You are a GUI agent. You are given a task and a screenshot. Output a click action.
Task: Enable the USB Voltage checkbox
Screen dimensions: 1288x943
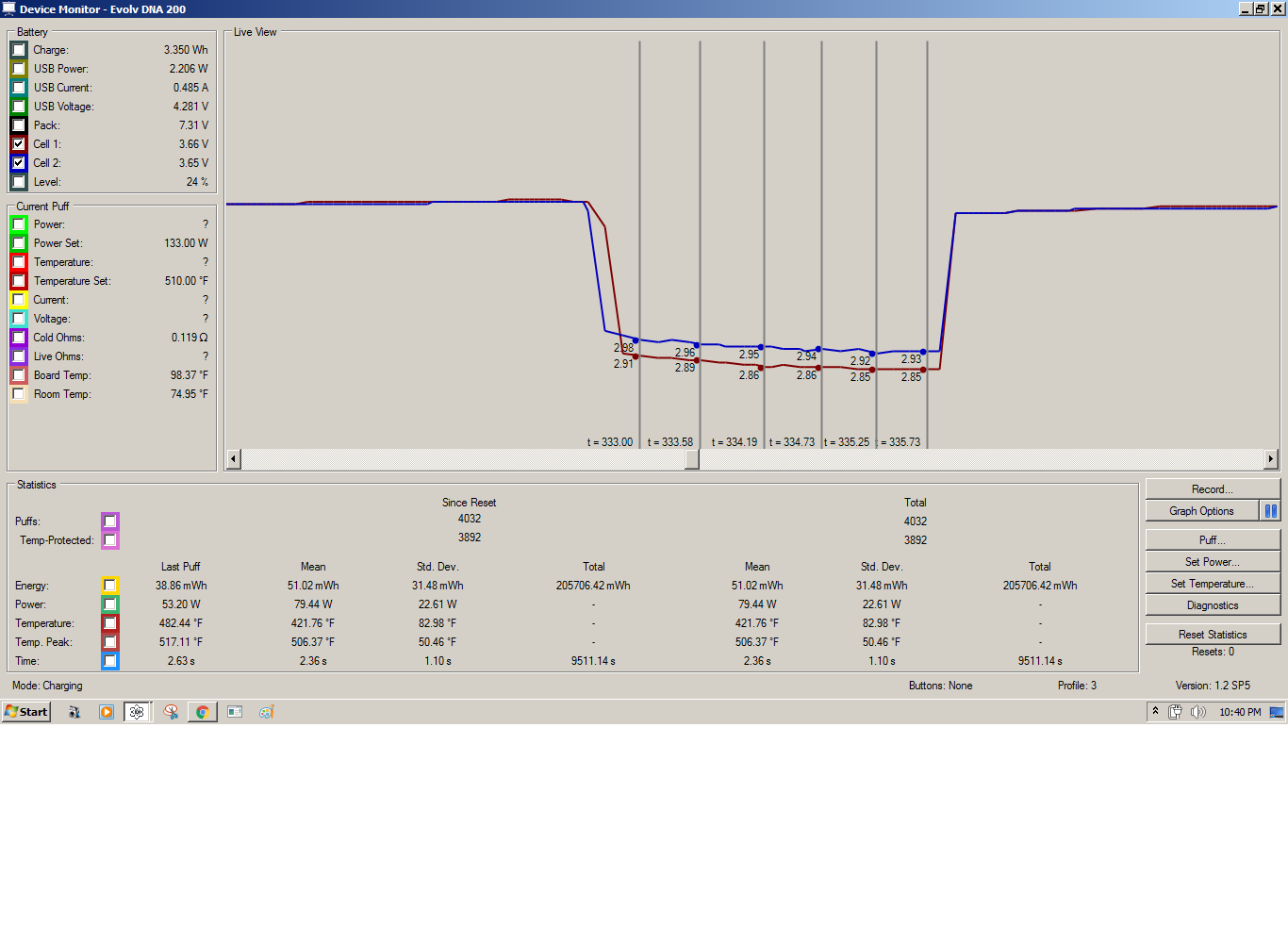pos(19,107)
